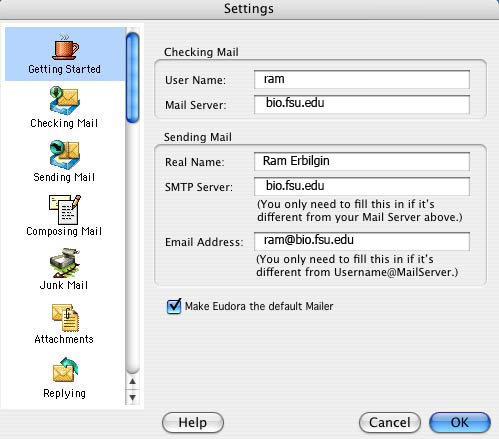Open the Sending Mail settings icon
The image size is (499, 439).
64,155
